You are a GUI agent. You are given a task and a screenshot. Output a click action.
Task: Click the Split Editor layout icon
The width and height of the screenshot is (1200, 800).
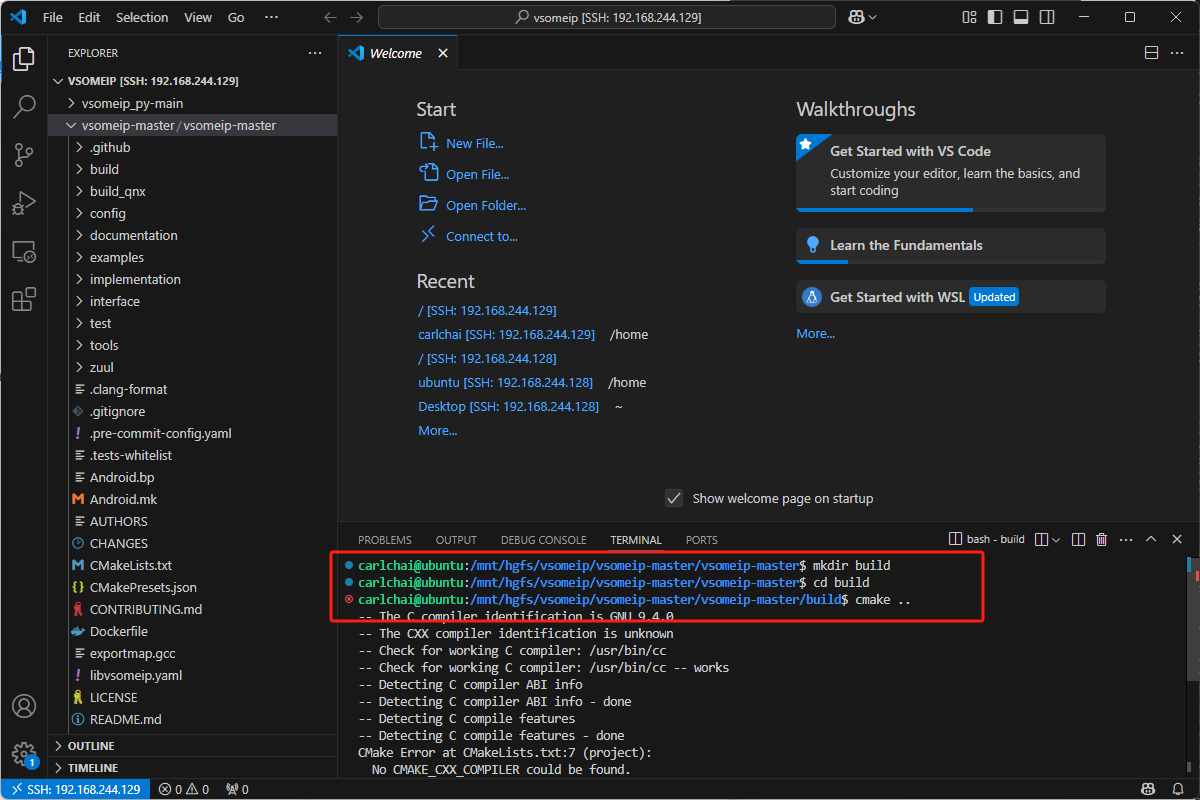pyautogui.click(x=1151, y=53)
